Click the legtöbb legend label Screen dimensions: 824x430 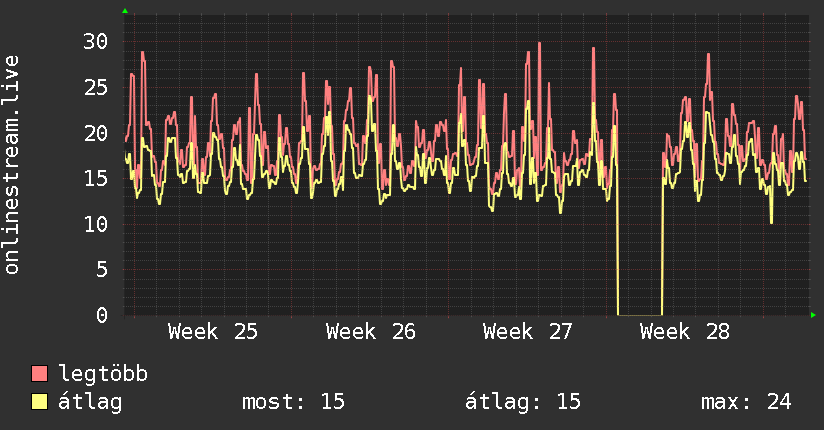tap(103, 374)
